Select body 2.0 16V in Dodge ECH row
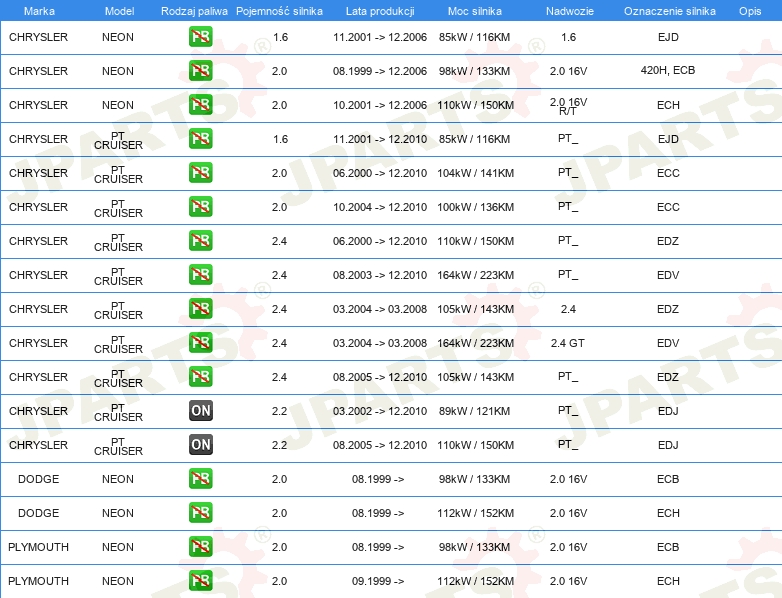The image size is (782, 598). tap(568, 513)
